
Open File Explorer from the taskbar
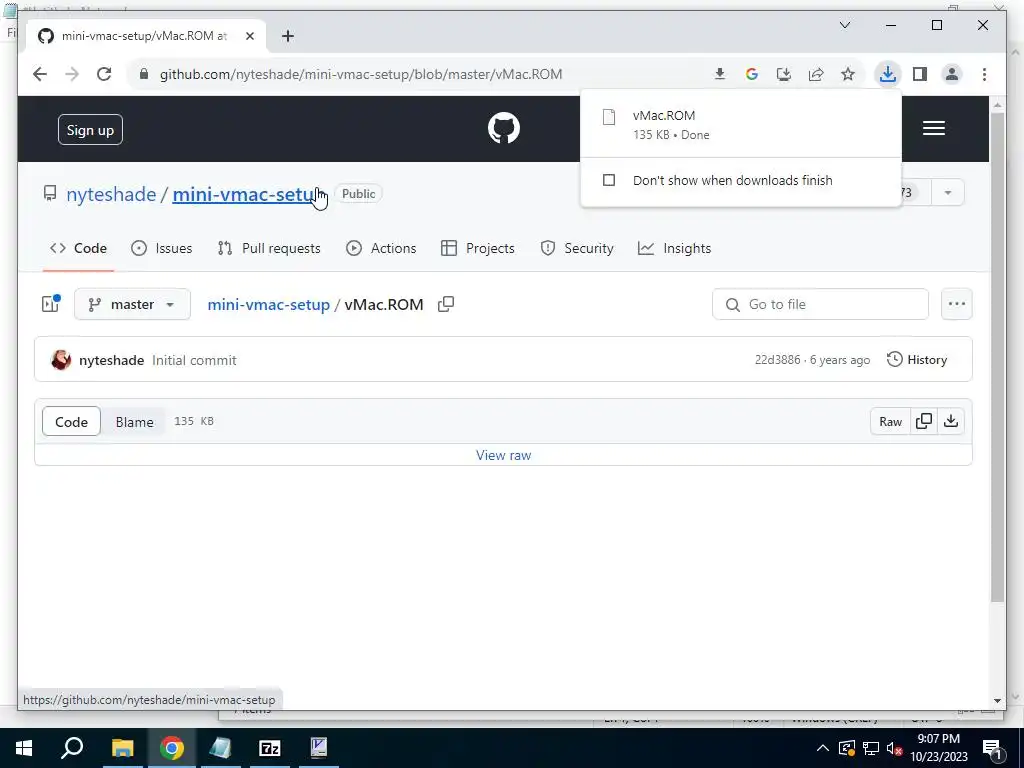point(122,748)
